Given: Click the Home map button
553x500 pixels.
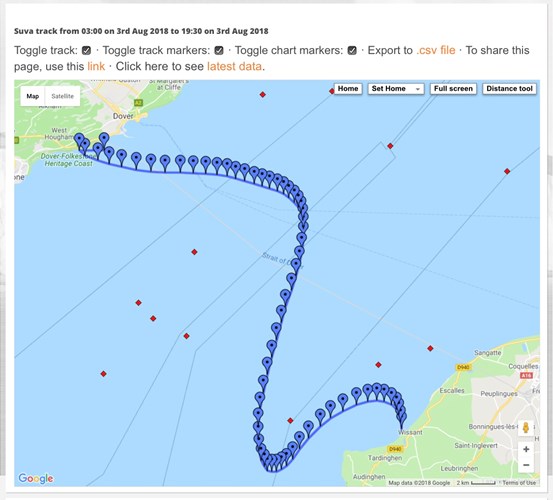Looking at the screenshot, I should tap(348, 89).
